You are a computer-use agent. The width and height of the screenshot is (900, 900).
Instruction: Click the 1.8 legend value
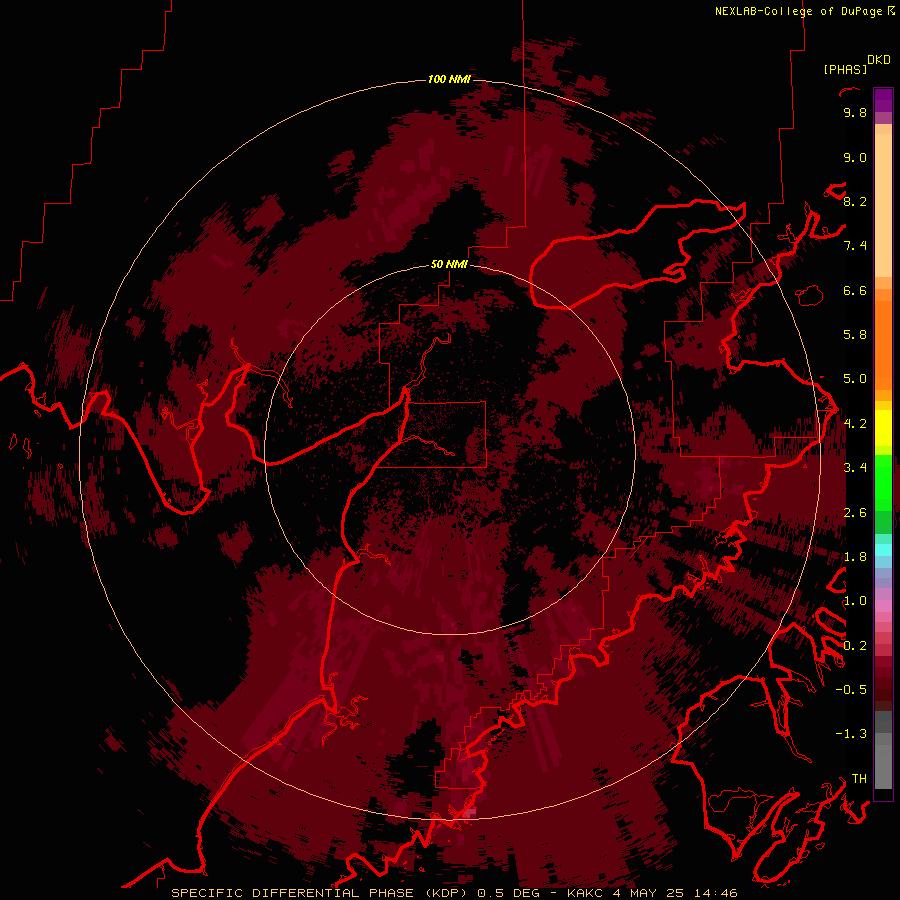tap(855, 557)
